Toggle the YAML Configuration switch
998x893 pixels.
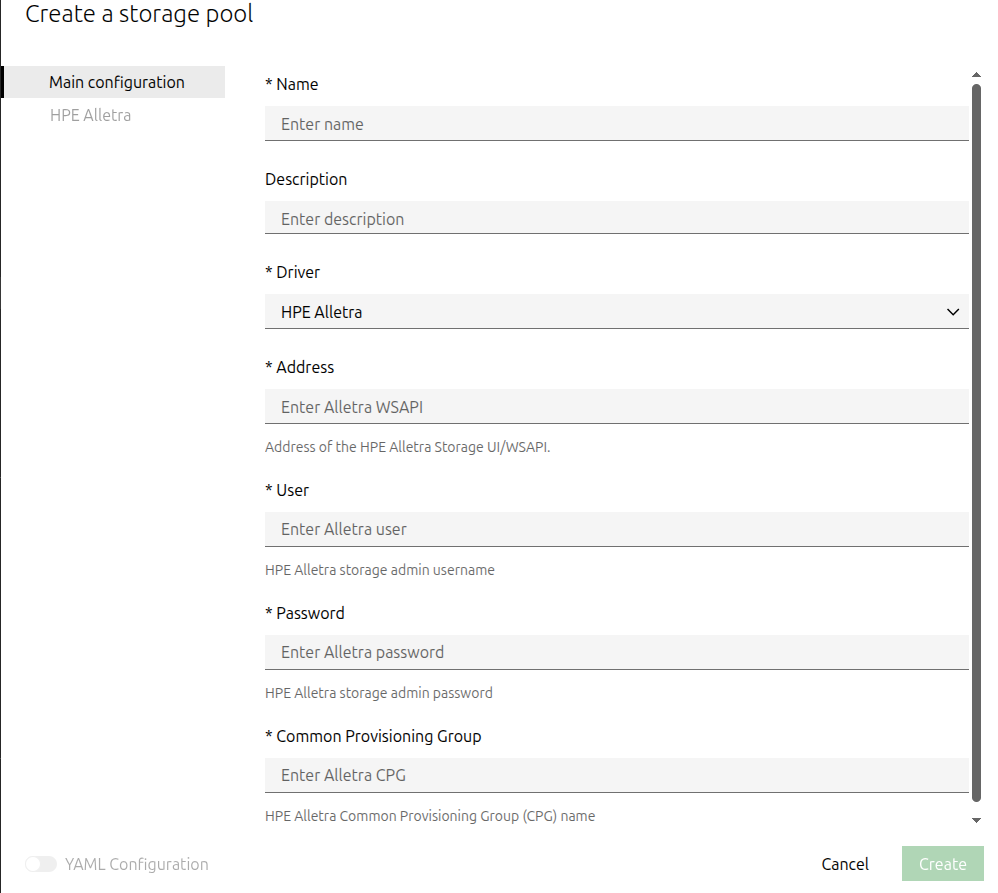pos(41,864)
